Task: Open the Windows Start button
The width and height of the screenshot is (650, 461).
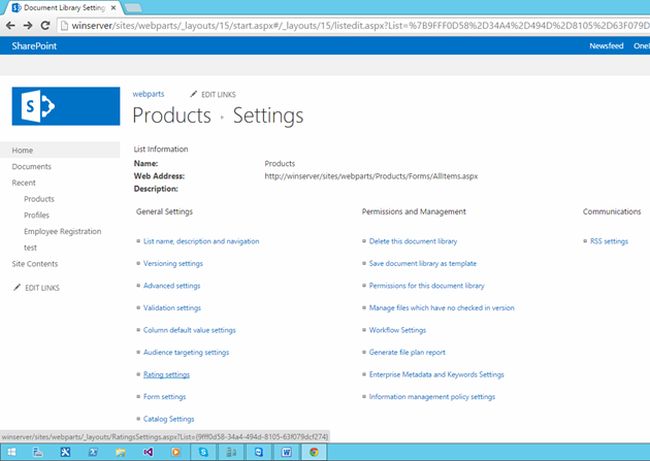Action: [12, 452]
